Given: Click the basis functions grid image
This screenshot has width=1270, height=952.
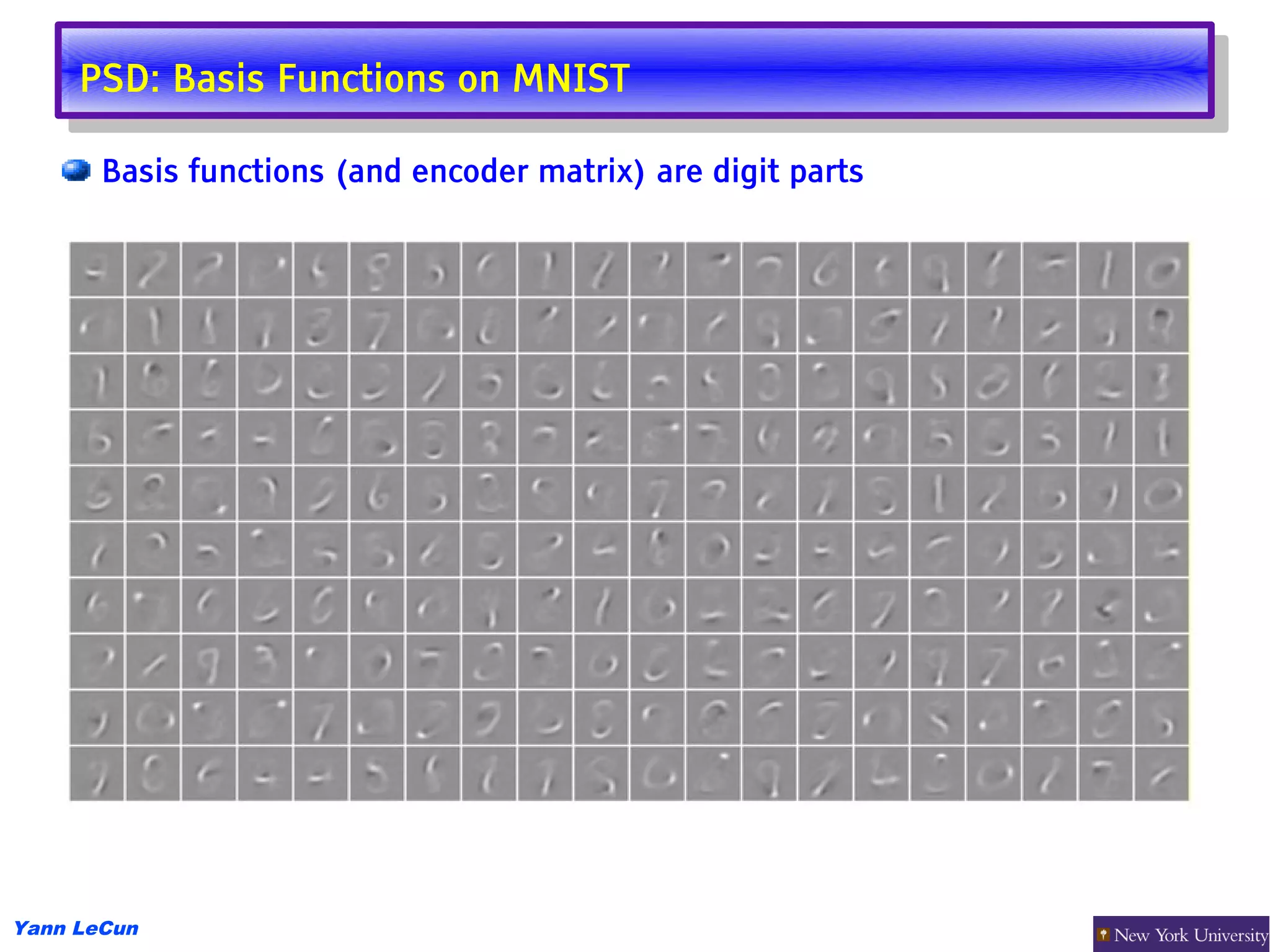Looking at the screenshot, I should point(629,522).
